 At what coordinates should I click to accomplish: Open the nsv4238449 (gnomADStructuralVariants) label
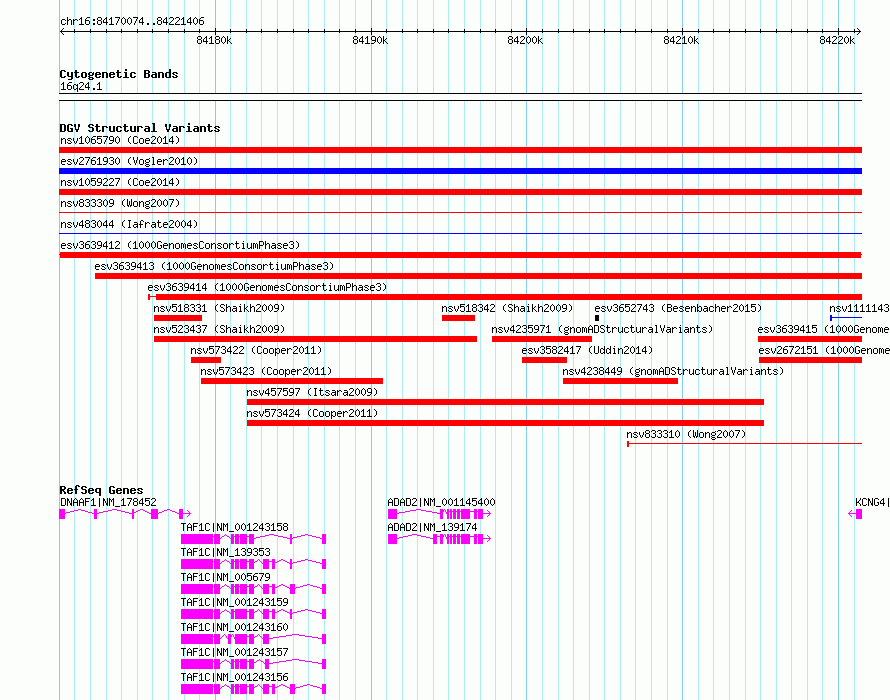673,371
